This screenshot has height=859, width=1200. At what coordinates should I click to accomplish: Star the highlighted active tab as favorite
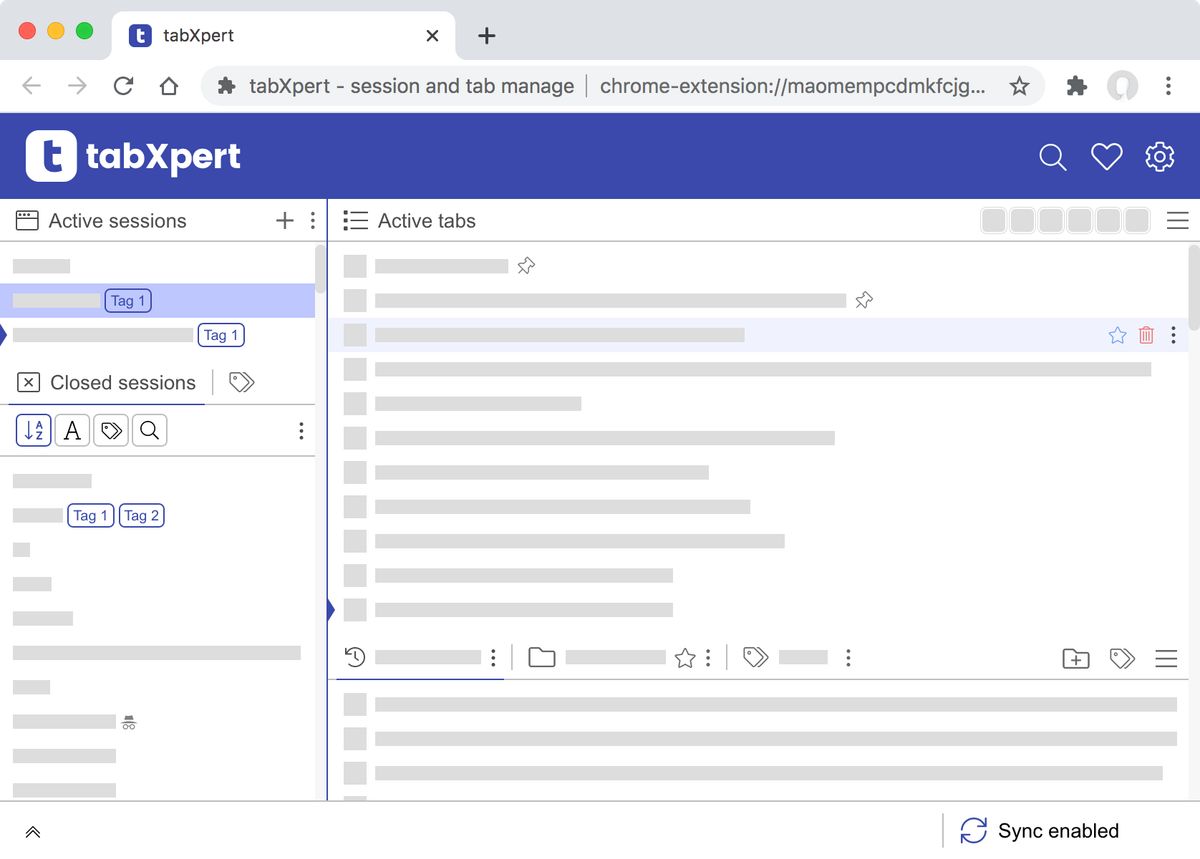pos(1117,335)
